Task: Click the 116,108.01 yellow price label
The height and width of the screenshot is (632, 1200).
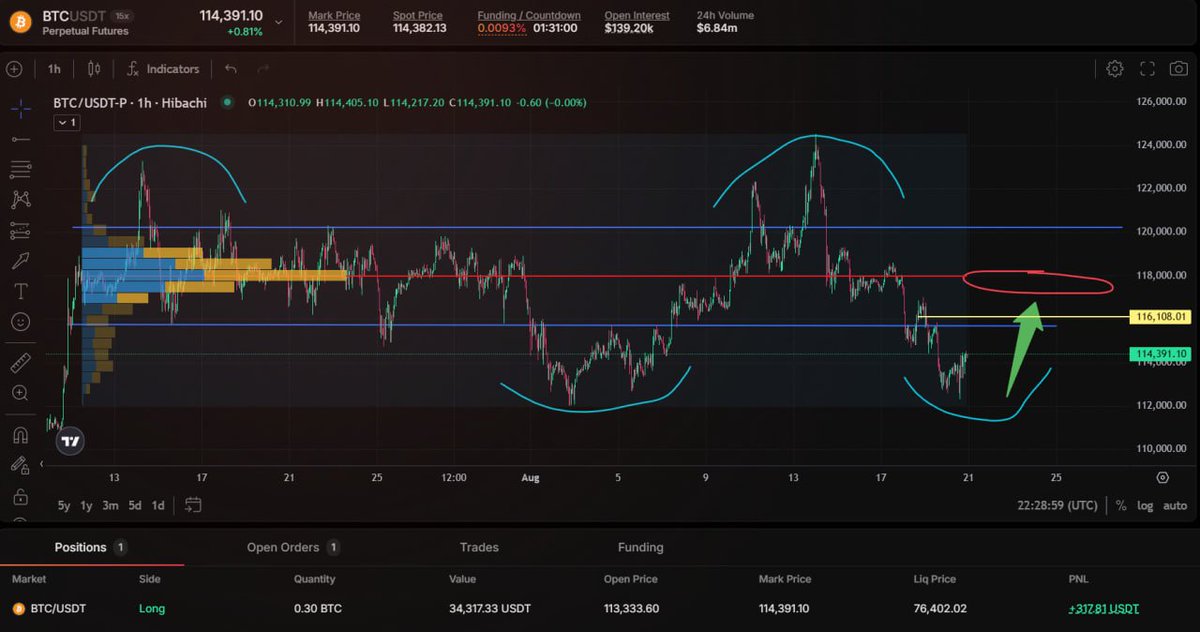Action: click(1161, 316)
